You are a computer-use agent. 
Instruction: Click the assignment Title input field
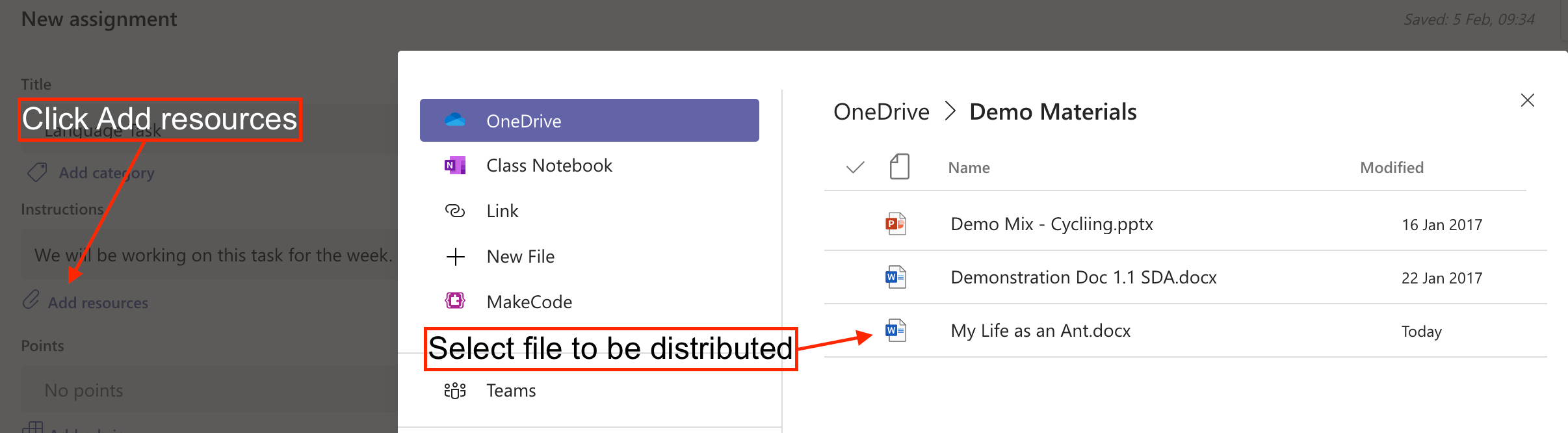tap(209, 129)
